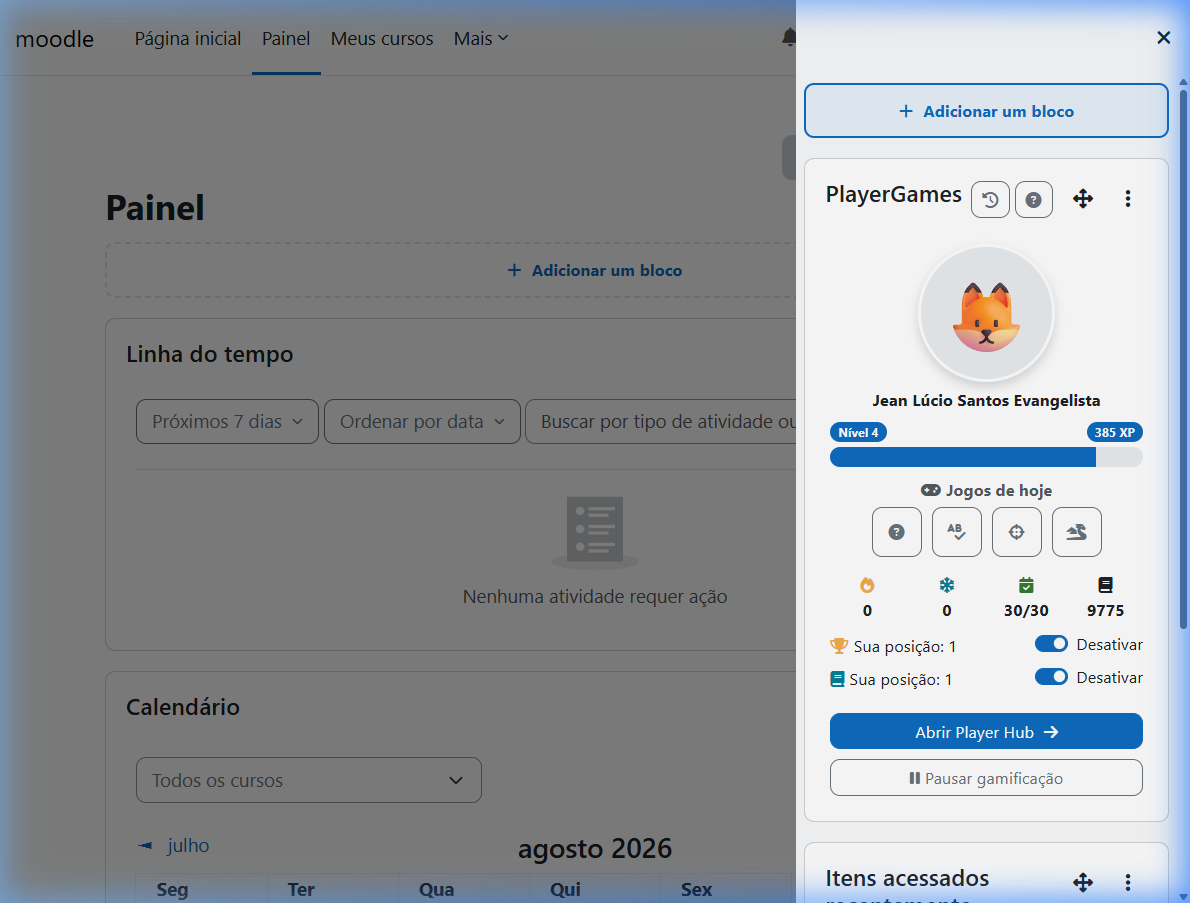This screenshot has width=1190, height=903.
Task: Open the PlayerGames history icon
Action: tap(990, 200)
